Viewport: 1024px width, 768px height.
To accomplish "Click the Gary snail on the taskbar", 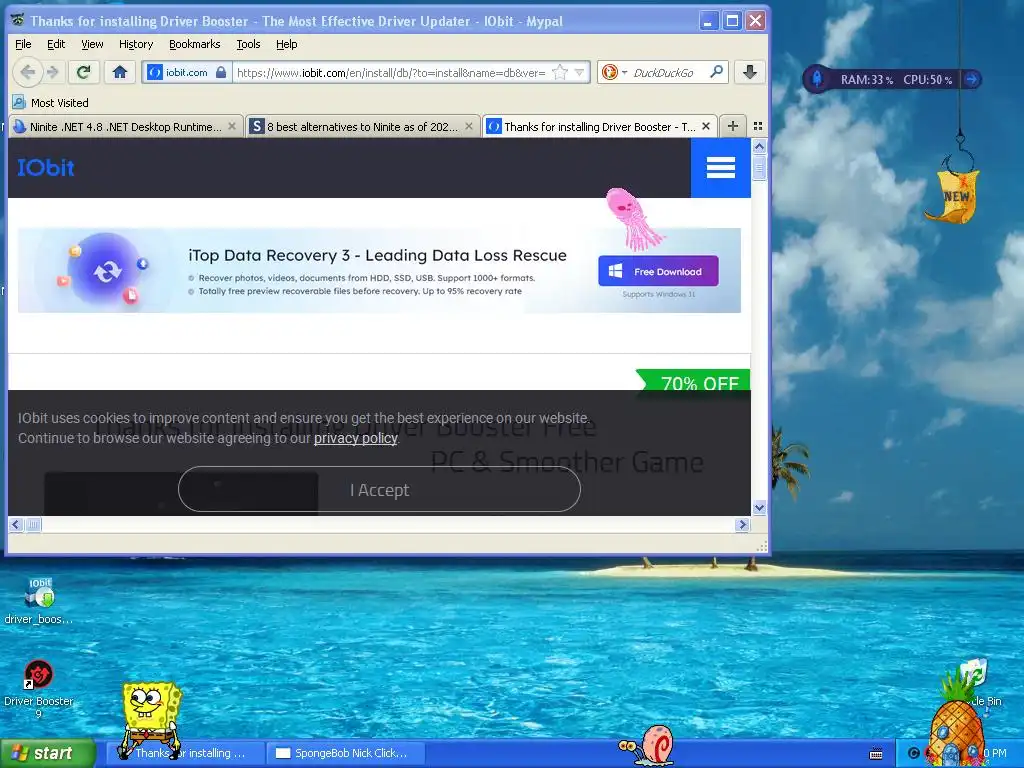I will point(647,744).
